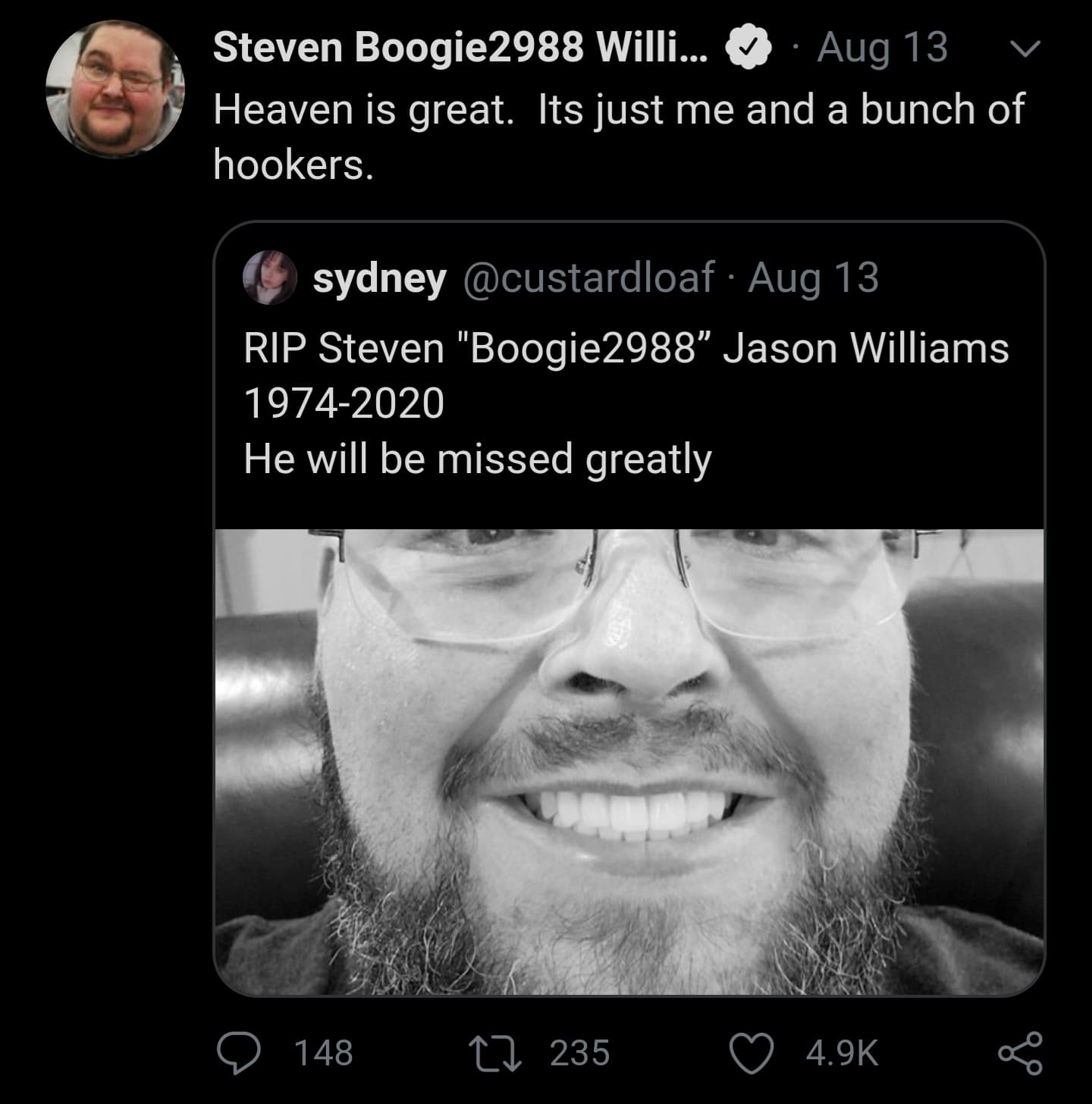Open Steven Boogie2988 Willi... display name
The image size is (1092, 1104).
coord(460,48)
